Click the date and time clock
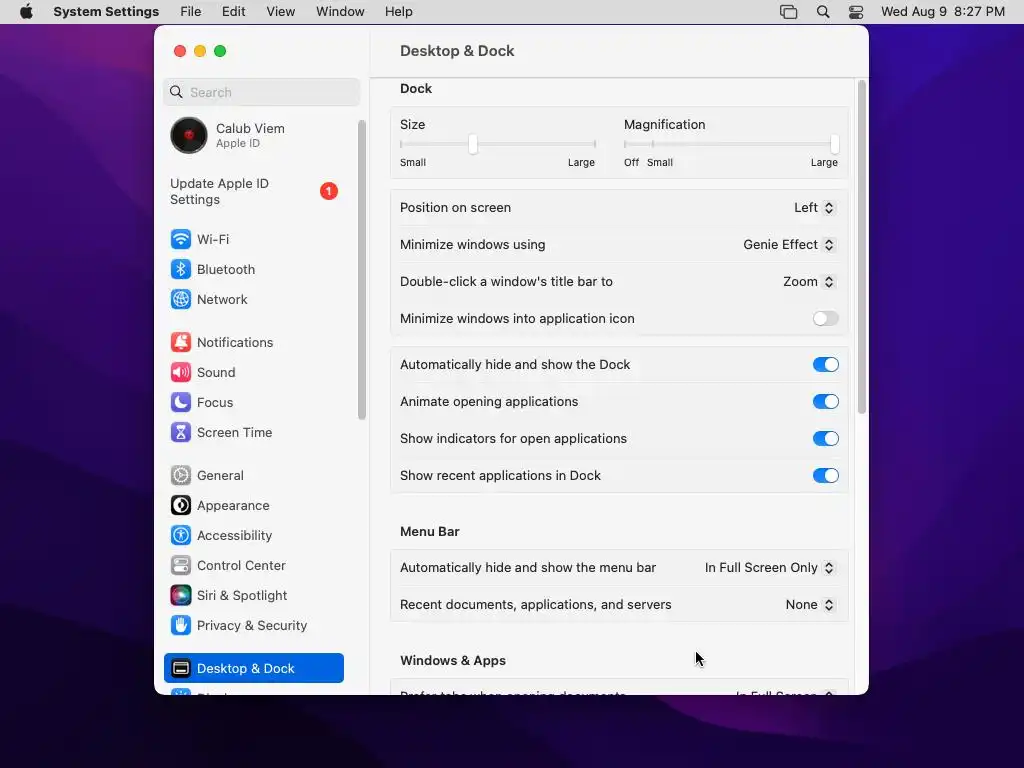This screenshot has height=768, width=1024. [x=942, y=12]
